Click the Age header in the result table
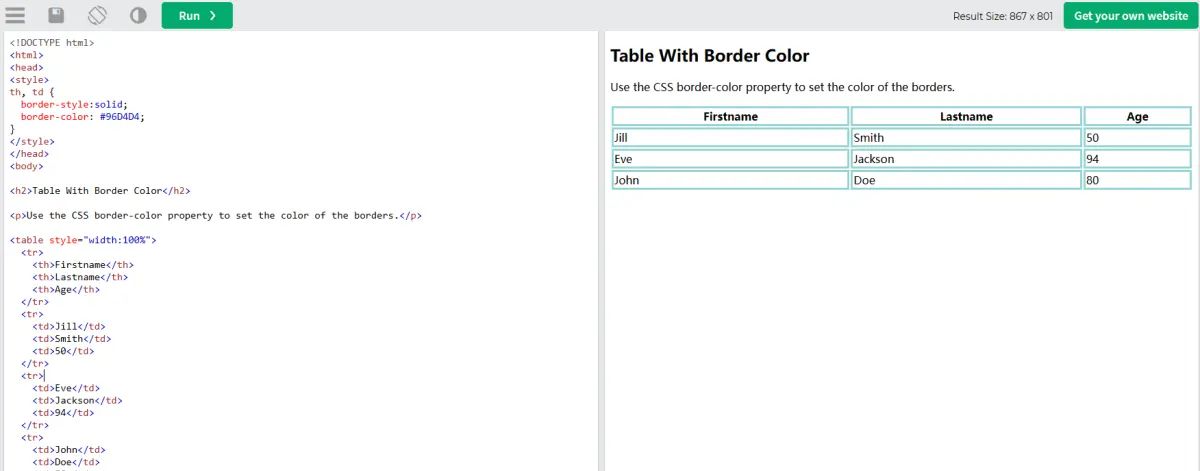Screen dimensions: 1200x471 (x=1137, y=116)
